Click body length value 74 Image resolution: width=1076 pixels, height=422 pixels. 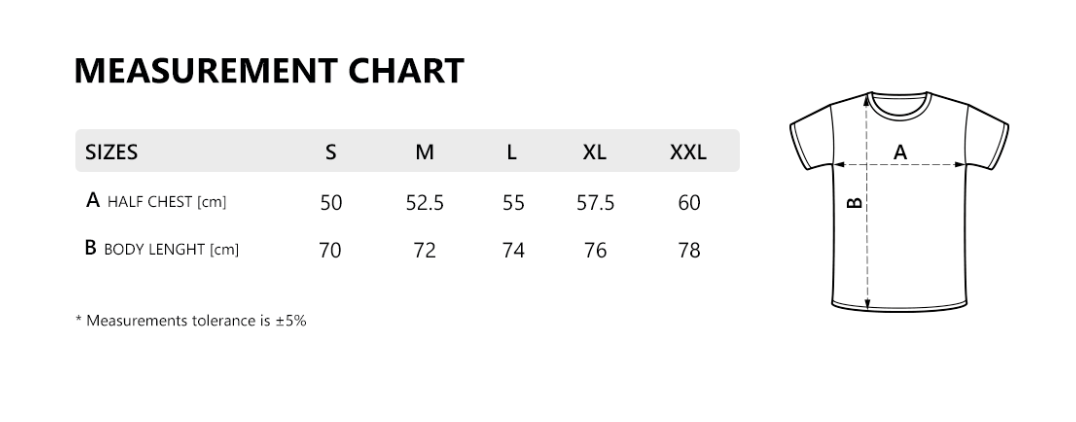point(513,250)
